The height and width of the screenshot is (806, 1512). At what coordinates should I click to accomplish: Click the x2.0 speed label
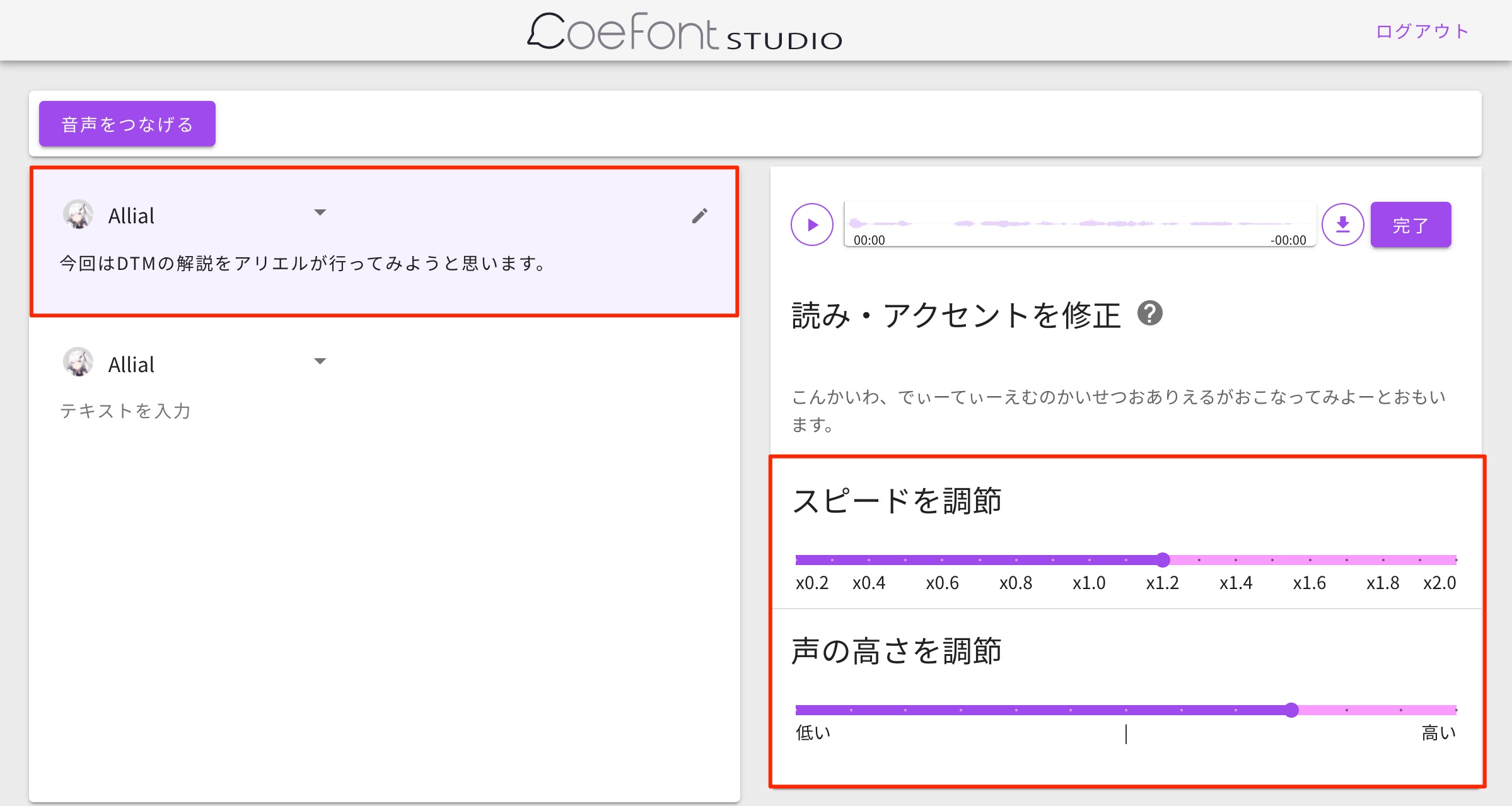pos(1439,583)
